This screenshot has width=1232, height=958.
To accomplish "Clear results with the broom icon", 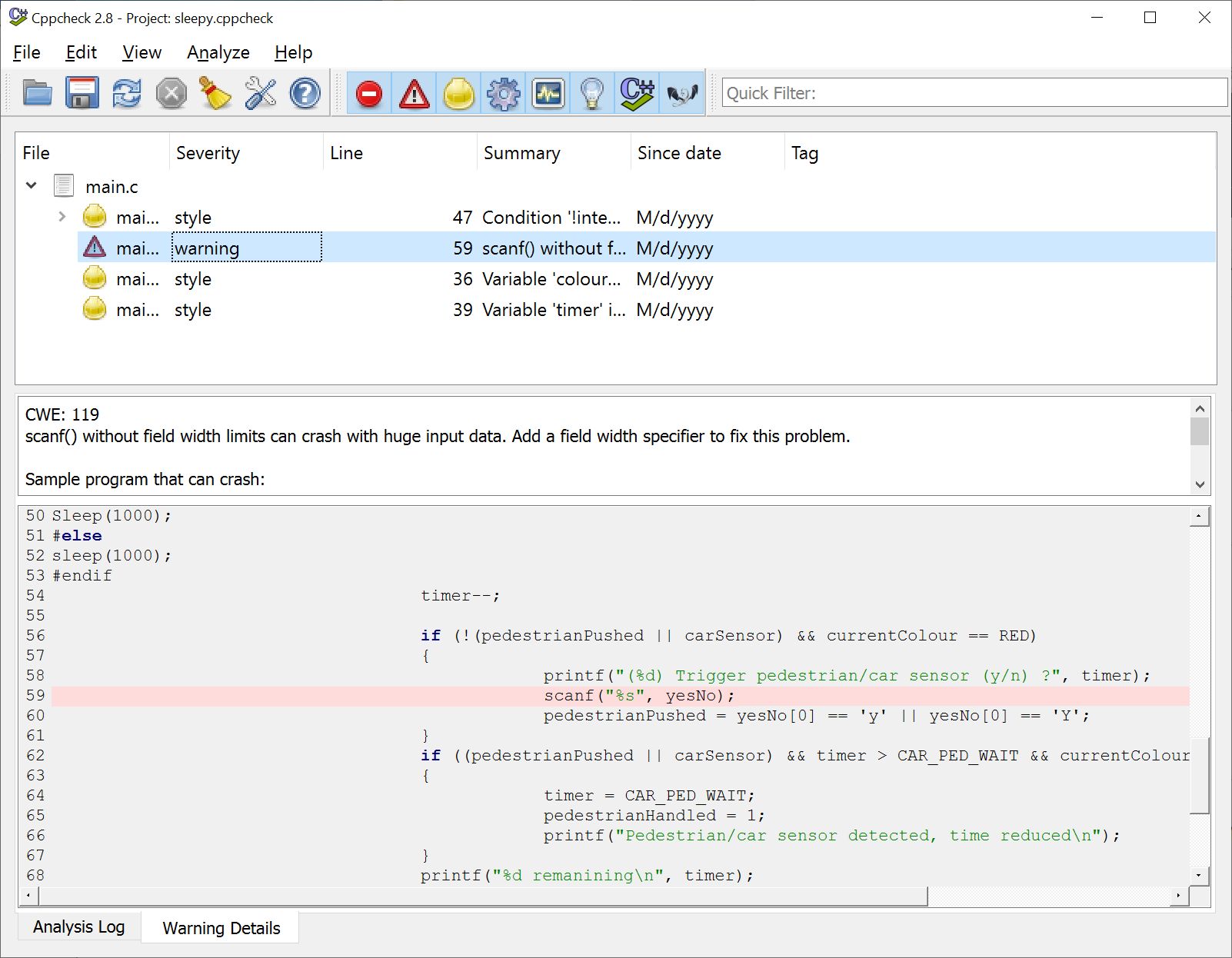I will (x=215, y=94).
